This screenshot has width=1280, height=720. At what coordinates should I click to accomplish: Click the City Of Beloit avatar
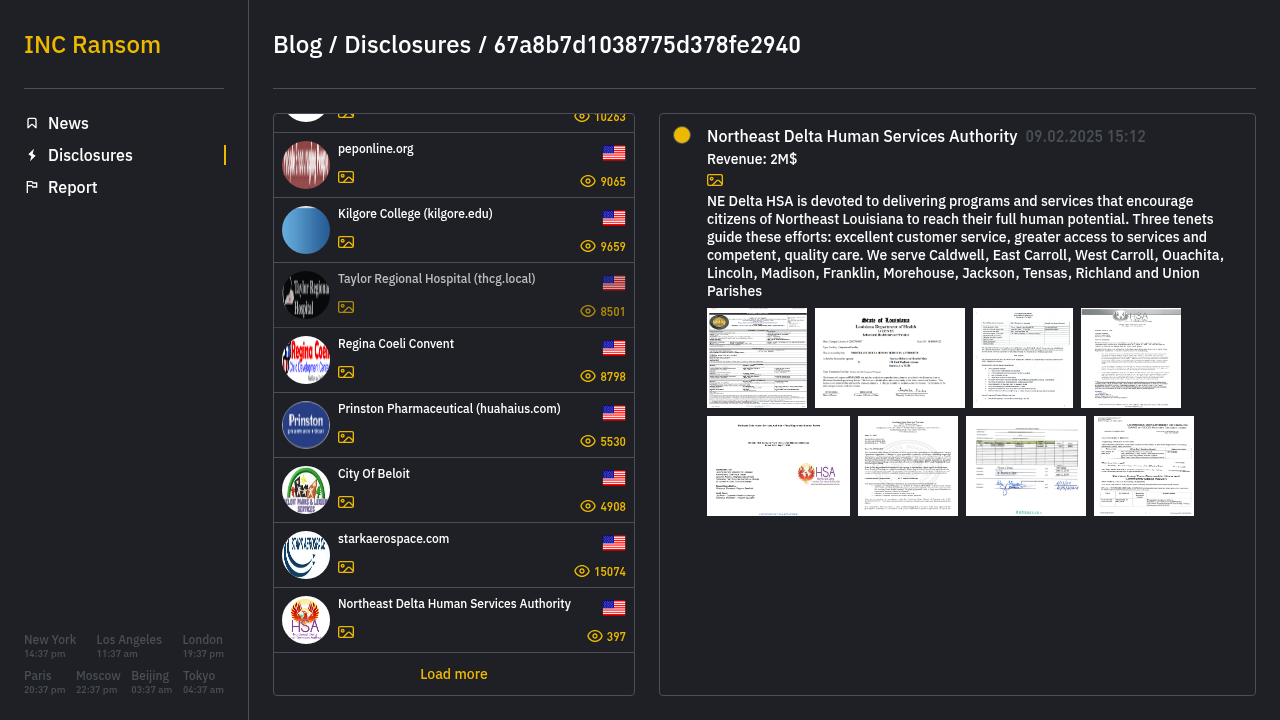pyautogui.click(x=306, y=490)
